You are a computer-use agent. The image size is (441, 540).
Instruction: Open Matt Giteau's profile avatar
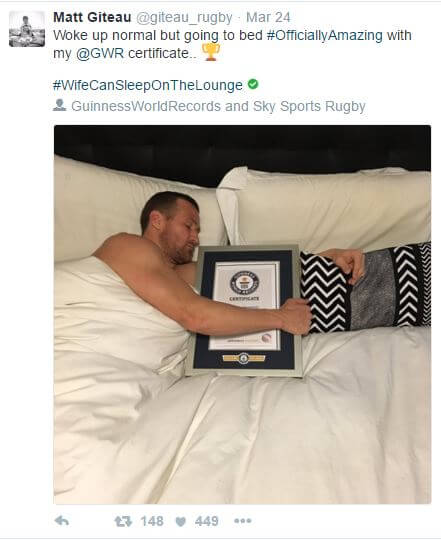pos(27,29)
